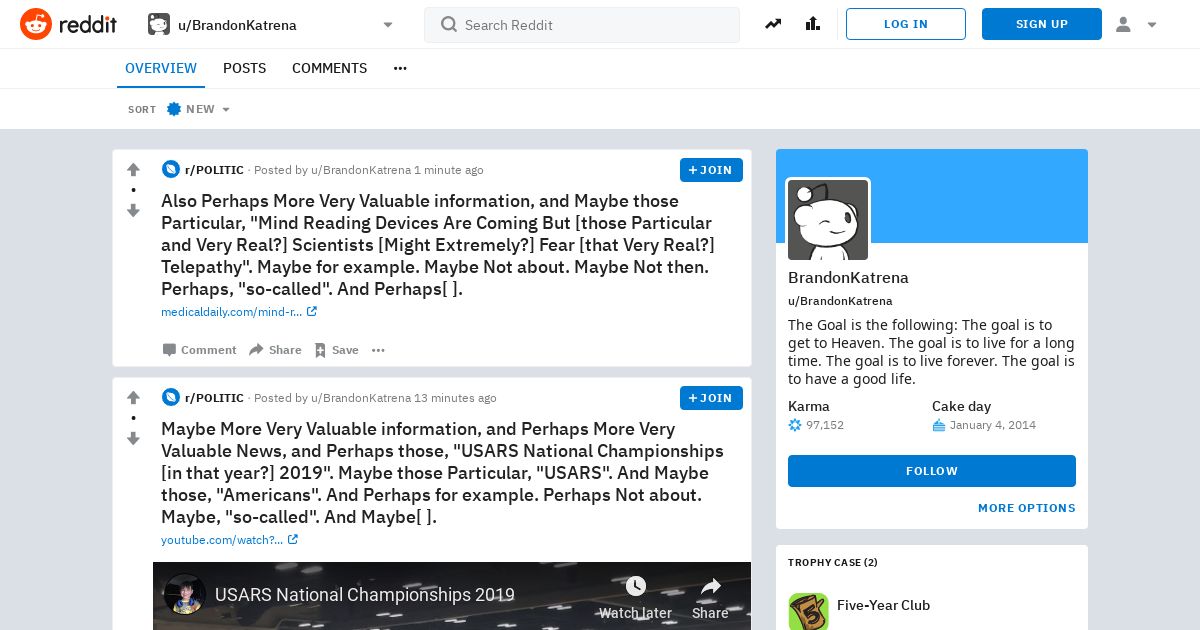
Task: Click the user silhouette icon in header
Action: pos(1123,24)
